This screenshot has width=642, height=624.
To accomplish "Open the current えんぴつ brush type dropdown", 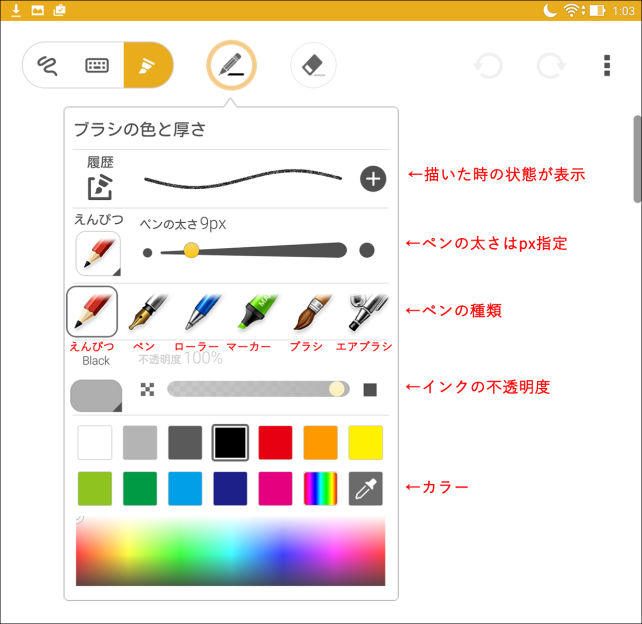I will pos(98,254).
